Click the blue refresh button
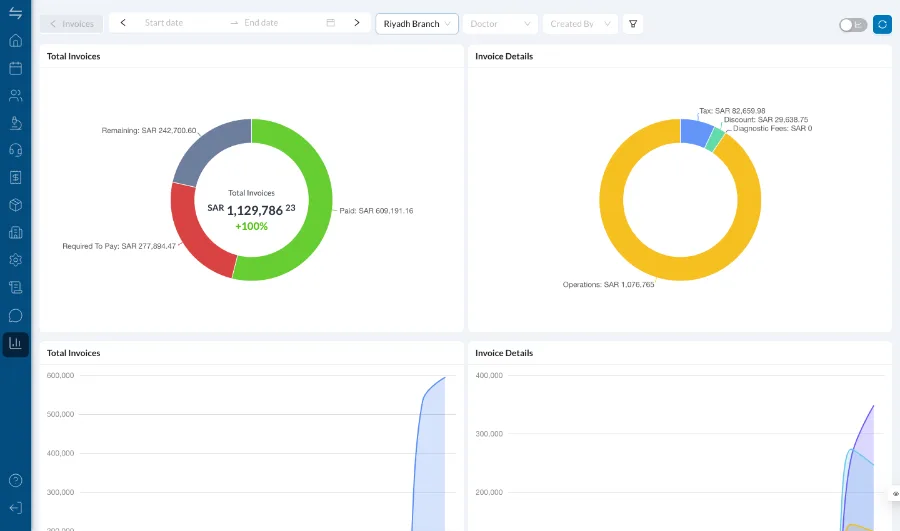The height and width of the screenshot is (531, 900). 882,24
